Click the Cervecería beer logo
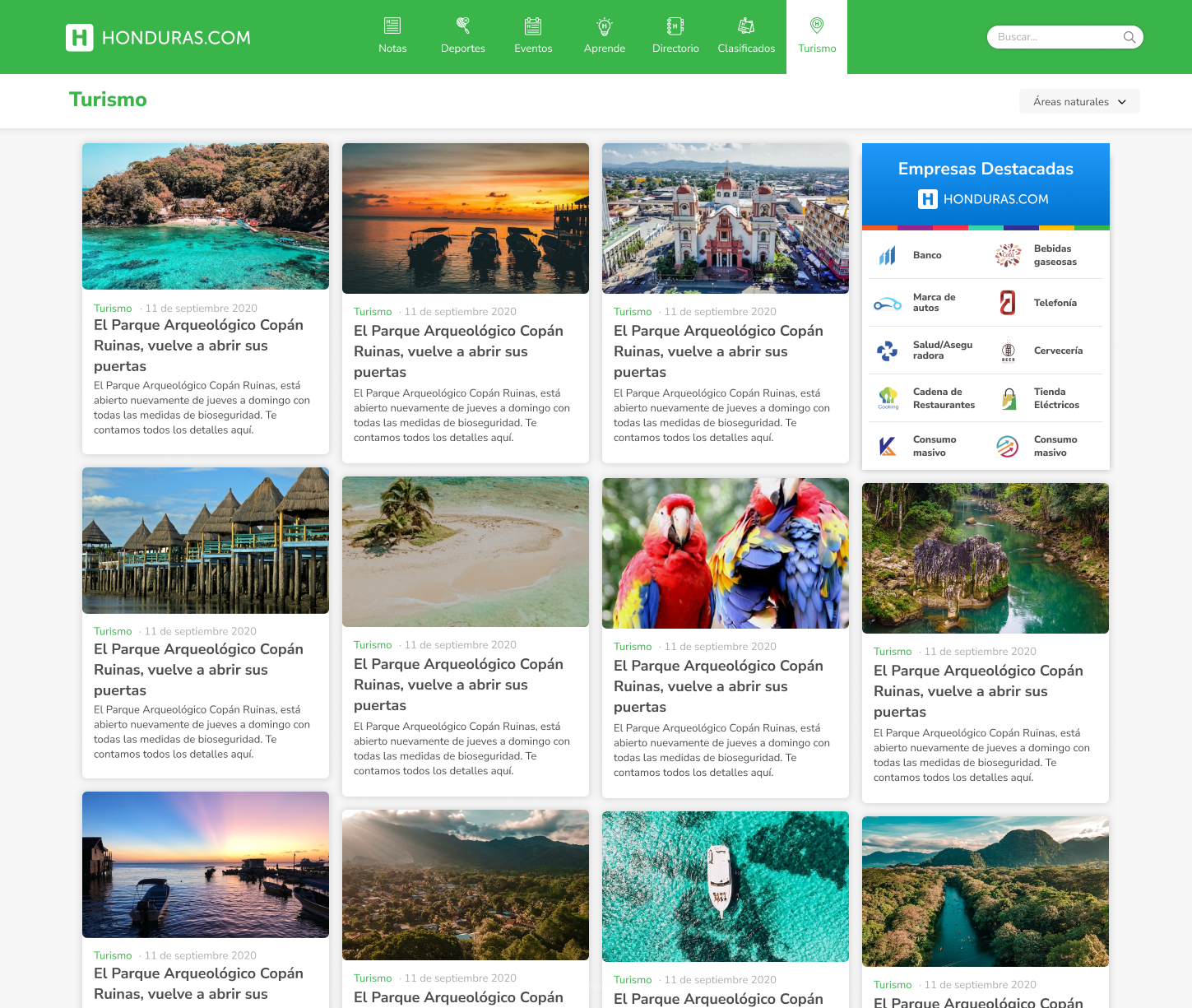 click(x=1009, y=351)
